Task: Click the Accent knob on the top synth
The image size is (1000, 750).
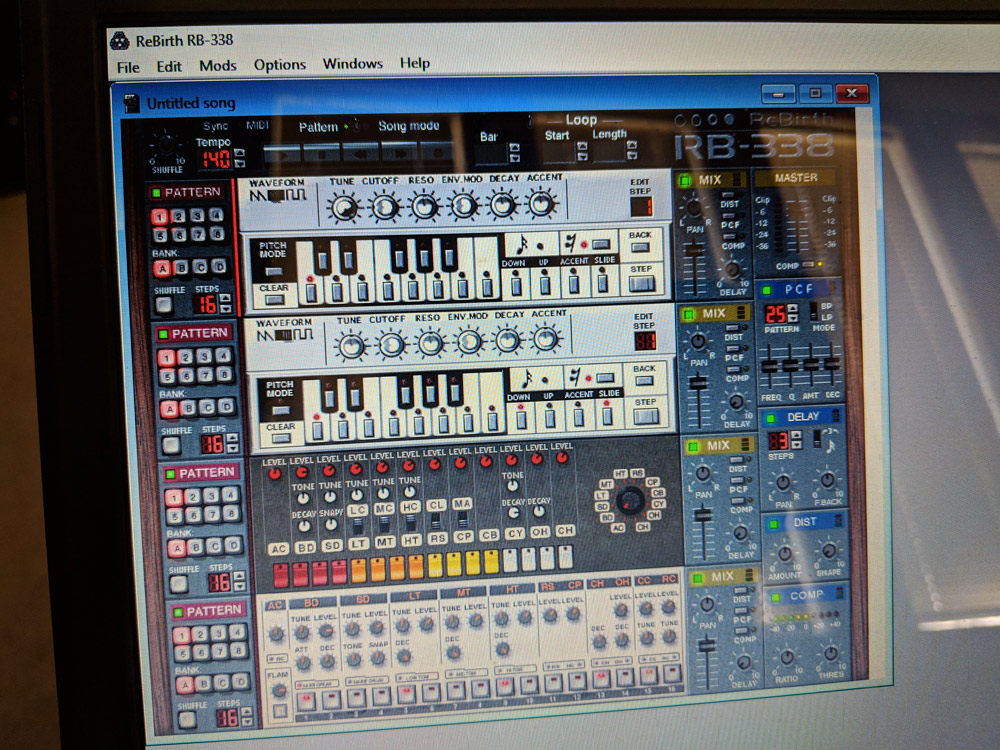Action: [x=541, y=205]
